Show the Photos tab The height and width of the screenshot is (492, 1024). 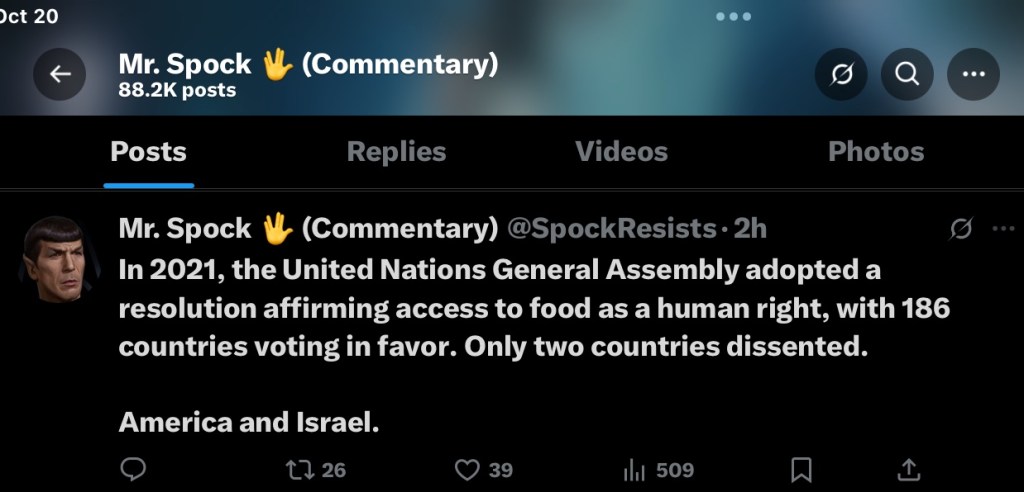pos(876,152)
